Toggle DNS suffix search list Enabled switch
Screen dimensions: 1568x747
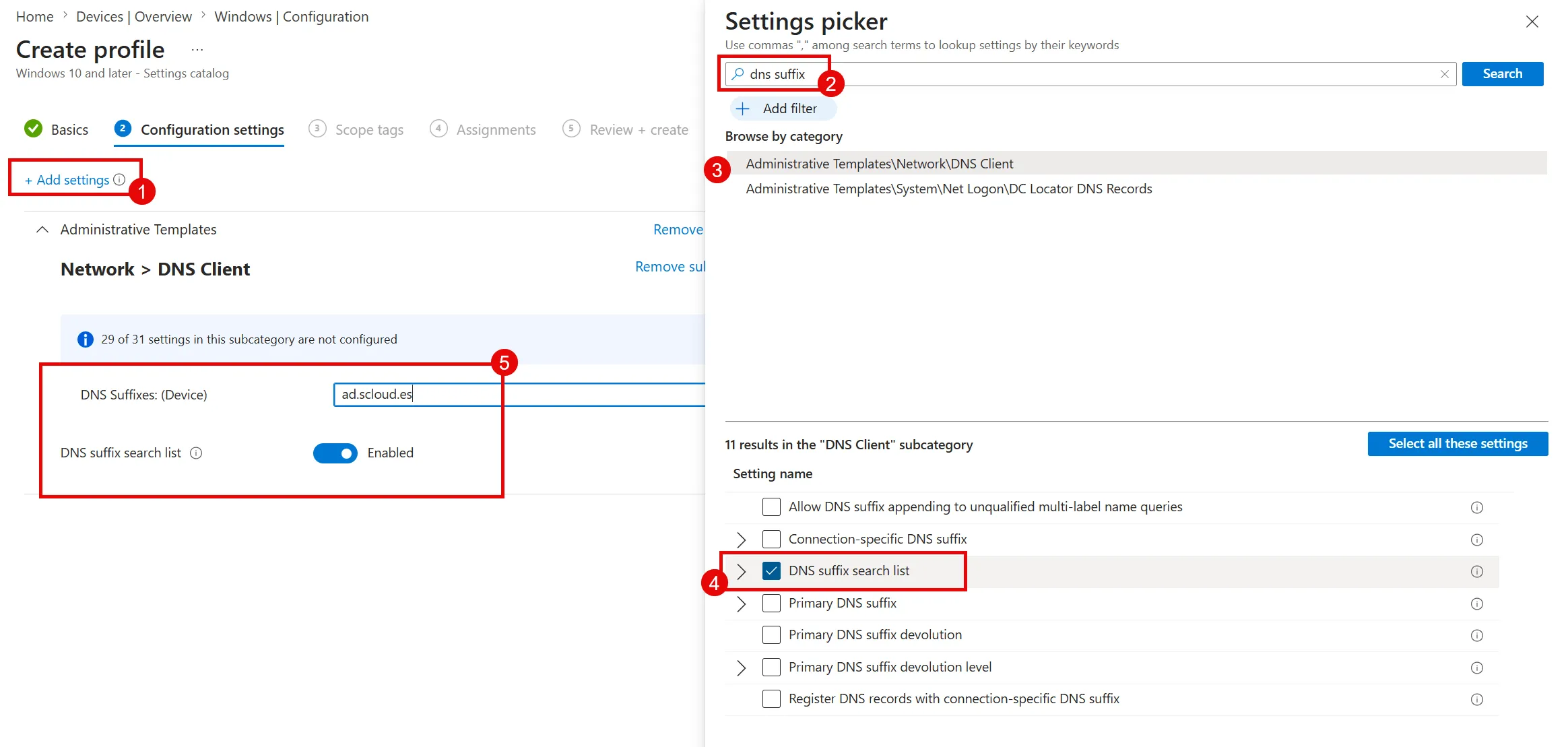click(335, 453)
